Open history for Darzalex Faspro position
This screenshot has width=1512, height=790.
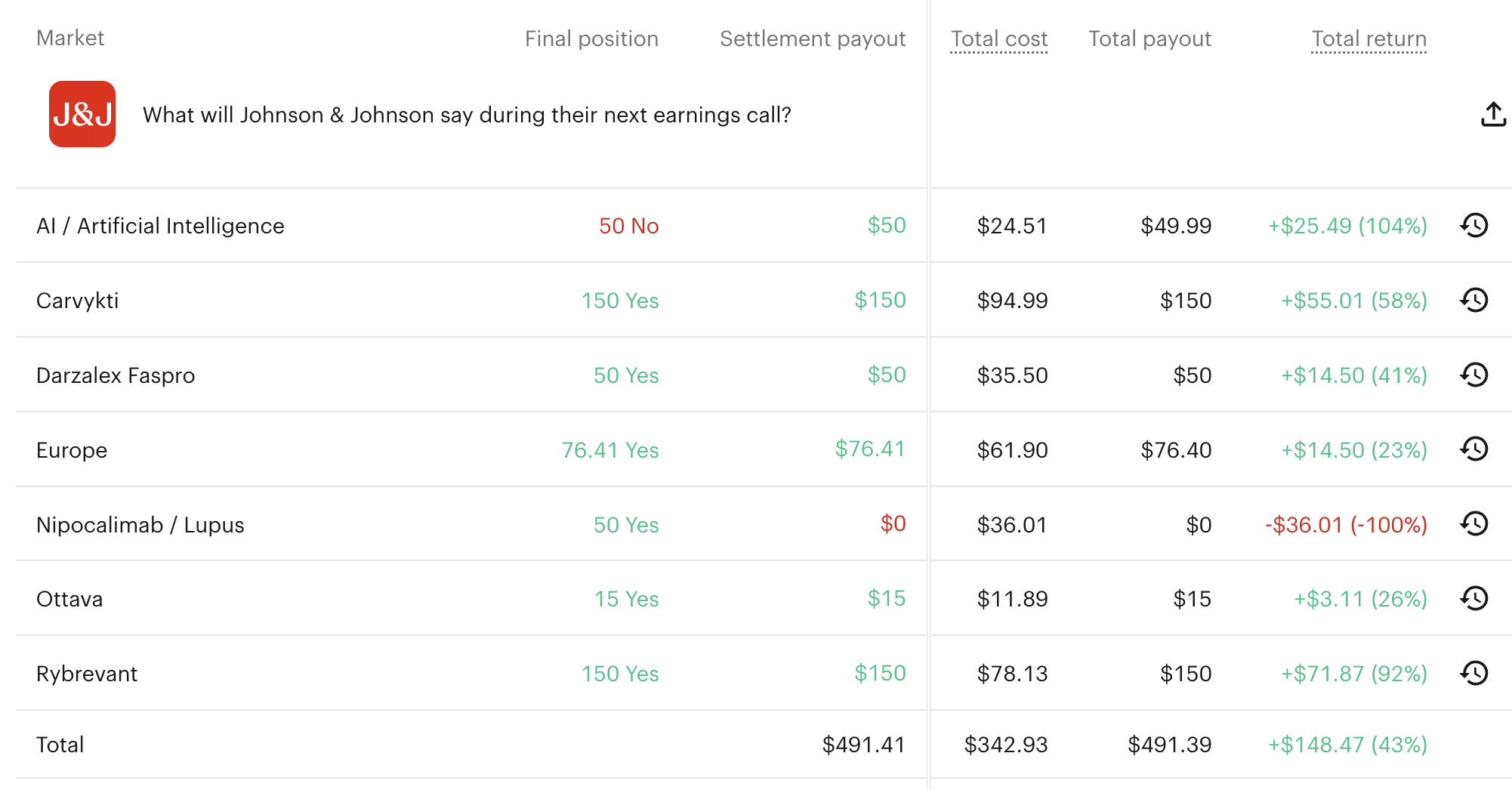(x=1473, y=375)
